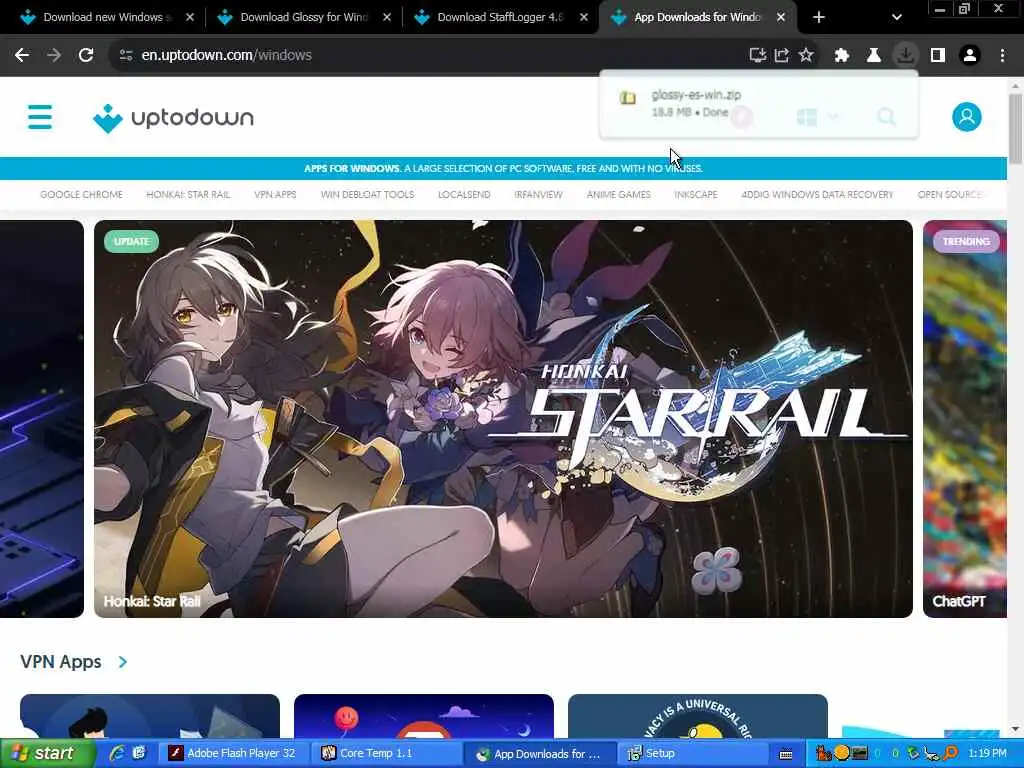This screenshot has width=1024, height=768.
Task: Switch to Core Temp 1.1 taskbar item
Action: coord(385,754)
